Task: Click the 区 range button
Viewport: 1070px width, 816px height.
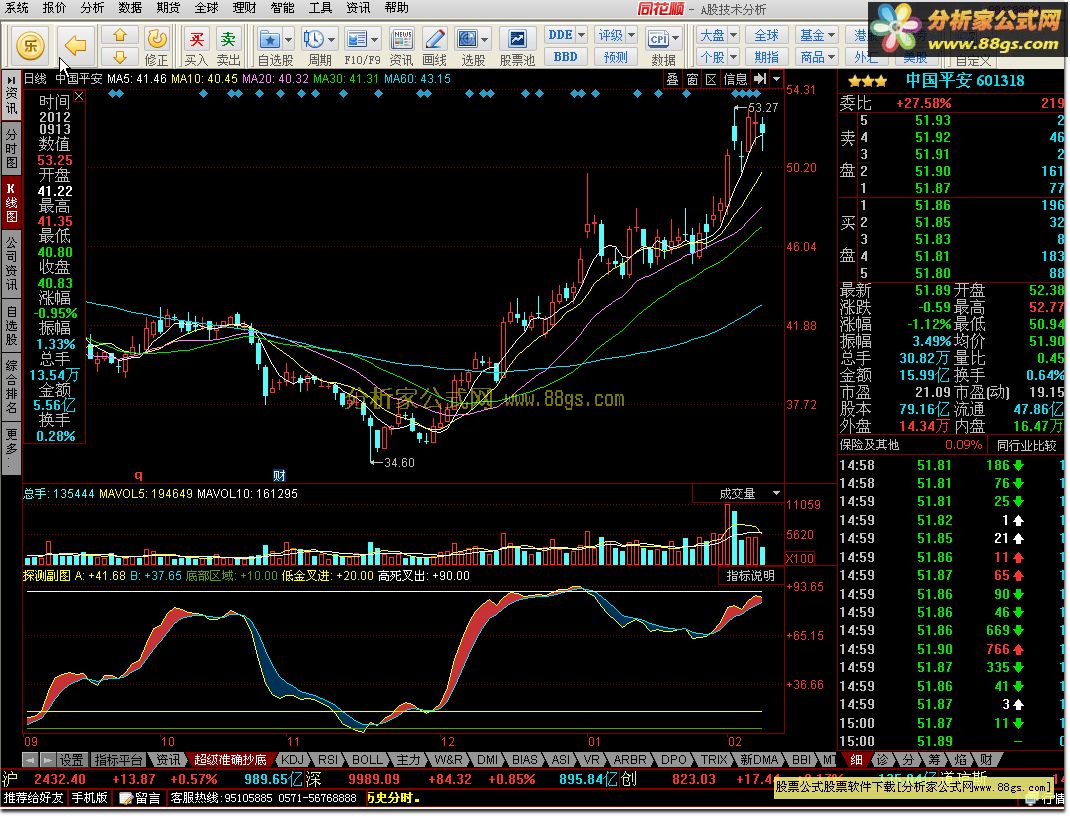Action: [x=711, y=79]
